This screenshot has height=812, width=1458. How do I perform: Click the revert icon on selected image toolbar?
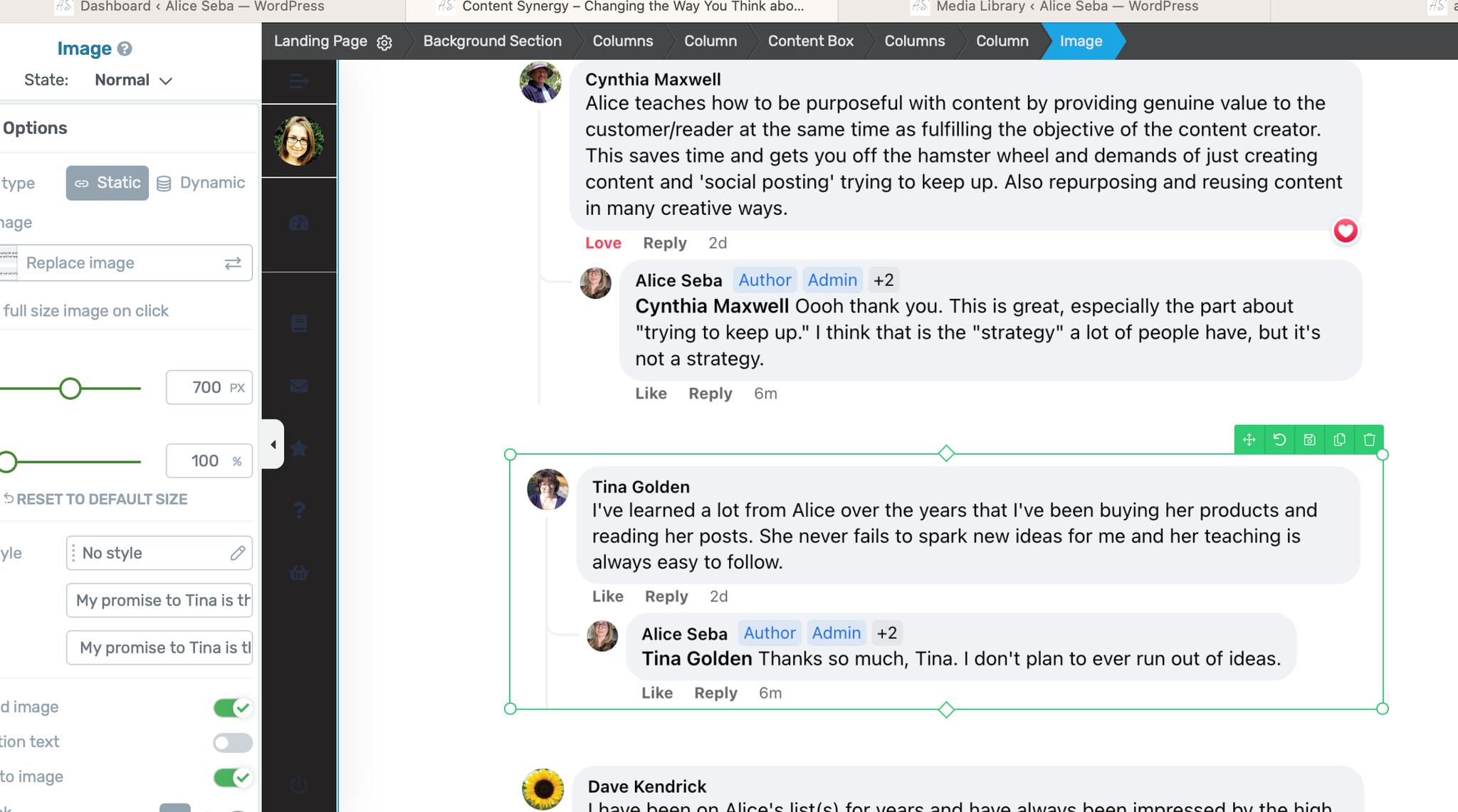(x=1279, y=440)
